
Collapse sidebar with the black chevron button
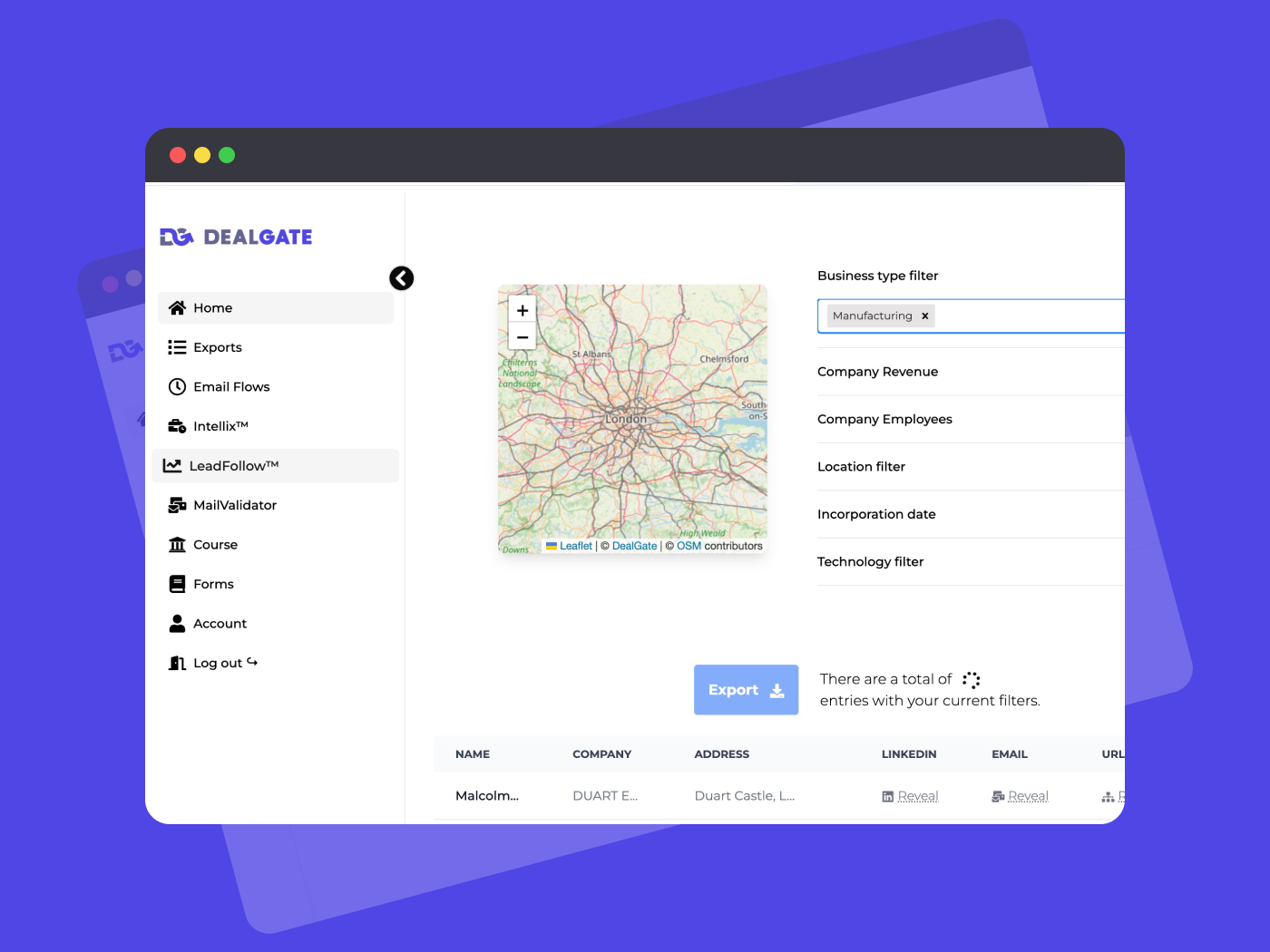402,278
